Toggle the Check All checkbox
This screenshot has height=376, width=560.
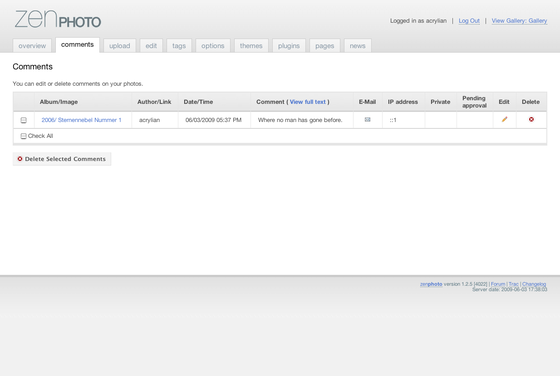(x=24, y=136)
